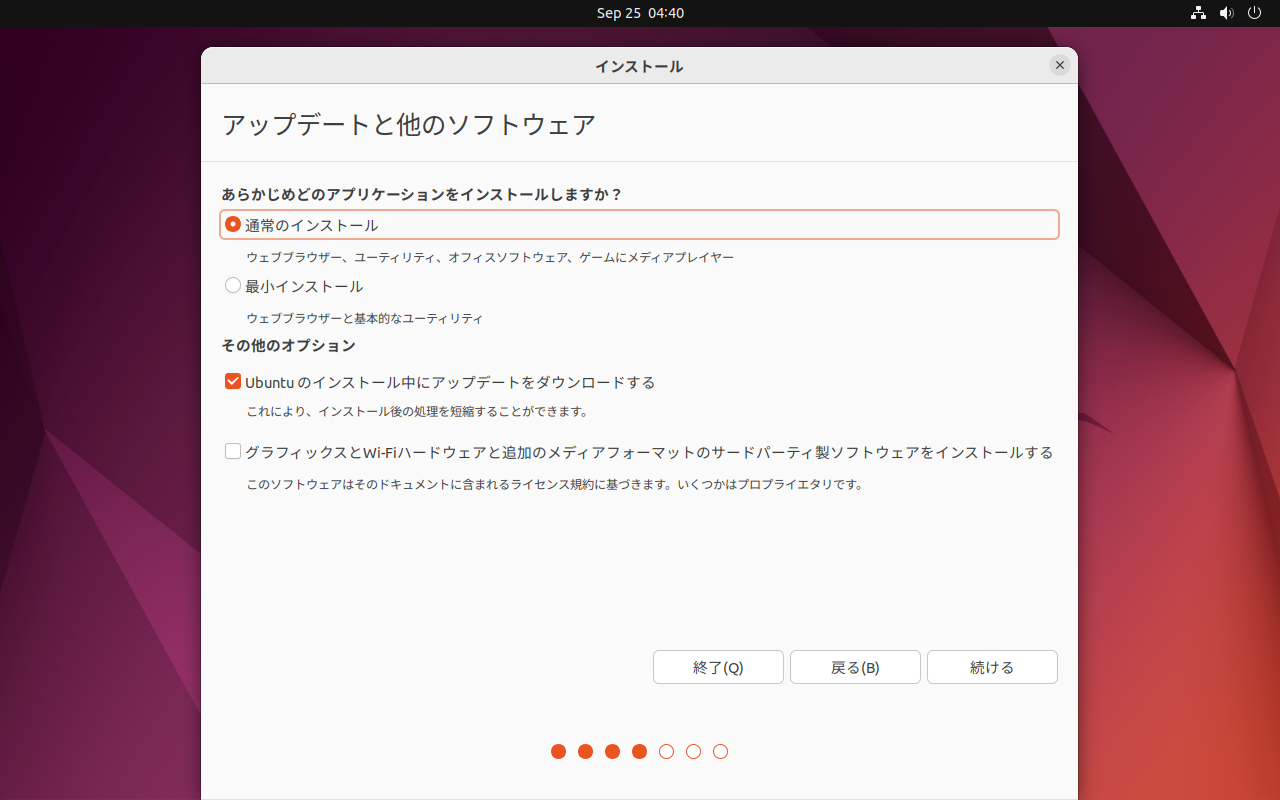Image resolution: width=1280 pixels, height=800 pixels.
Task: Click the second filled progress dot
Action: click(586, 752)
